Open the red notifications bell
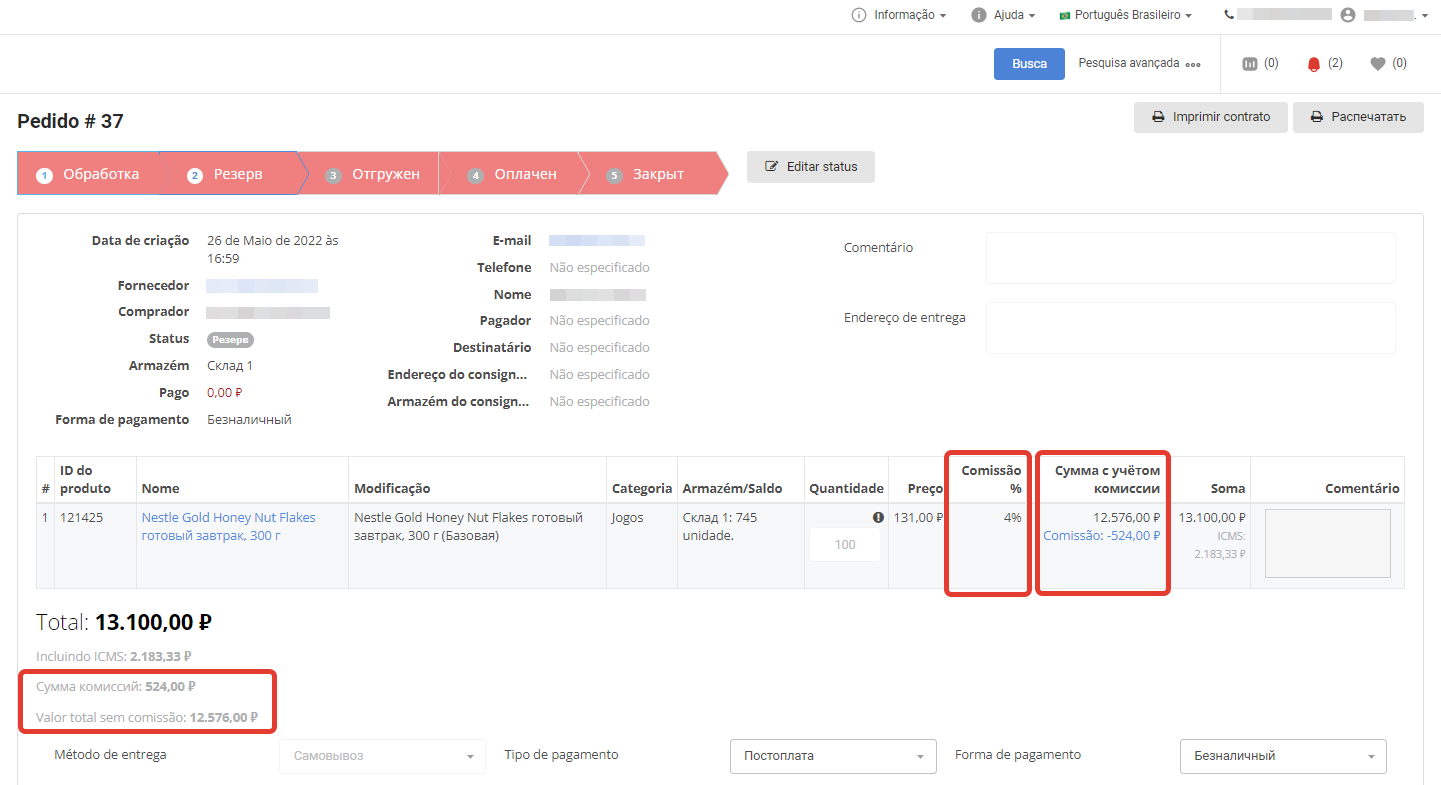The width and height of the screenshot is (1441, 785). click(x=1314, y=64)
